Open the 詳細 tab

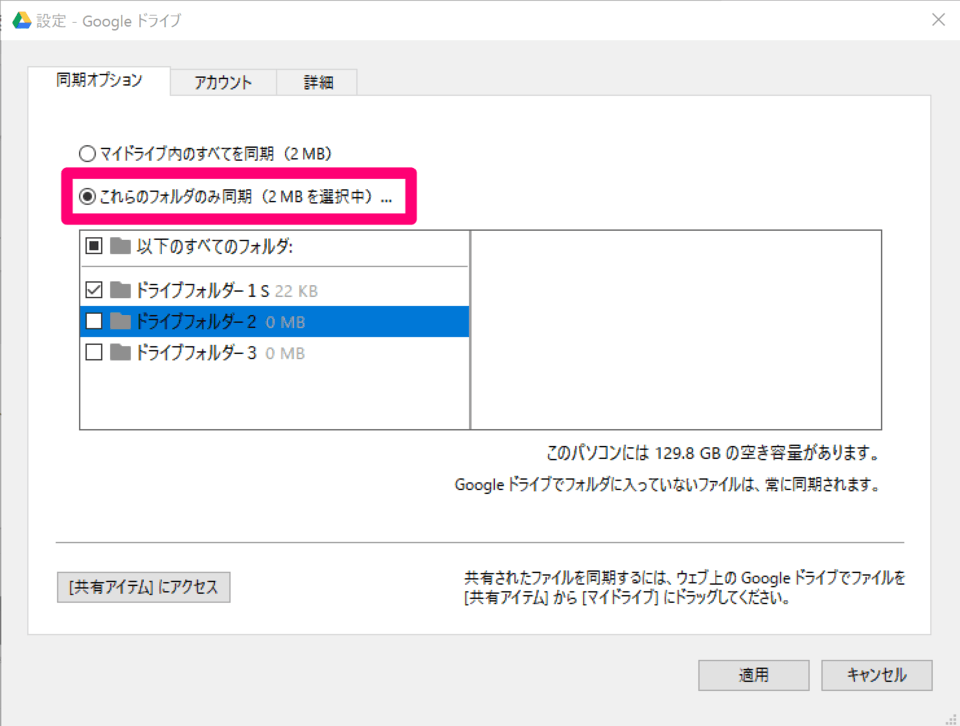pyautogui.click(x=318, y=82)
